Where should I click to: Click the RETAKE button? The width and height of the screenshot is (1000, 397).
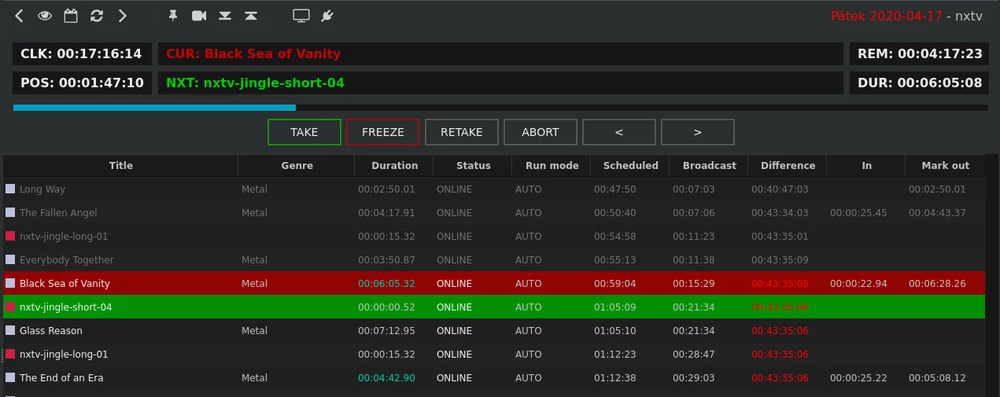click(462, 132)
